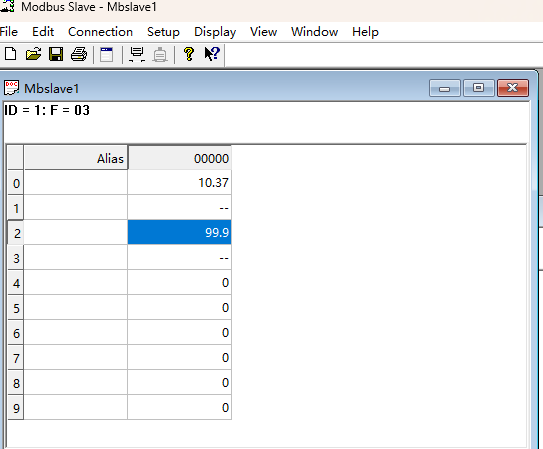
Task: Activate the context help arrow icon
Action: point(212,54)
